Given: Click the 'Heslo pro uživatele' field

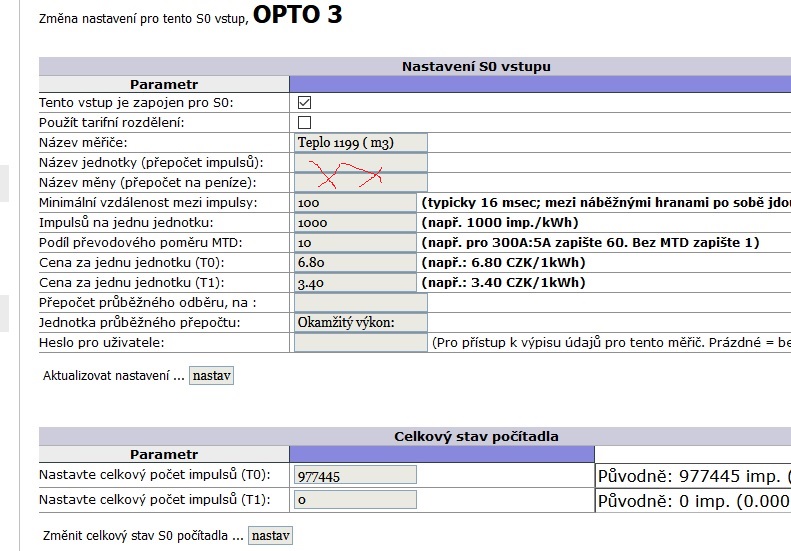Looking at the screenshot, I should pos(360,342).
